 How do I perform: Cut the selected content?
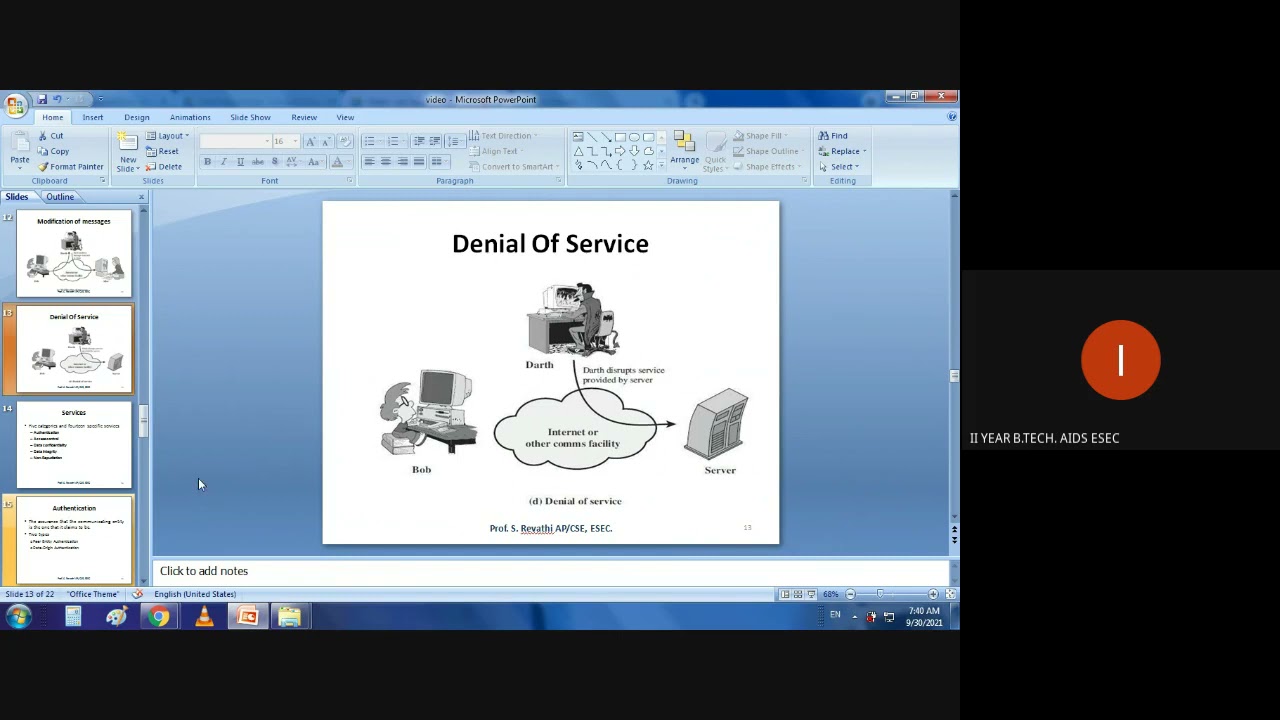click(50, 136)
